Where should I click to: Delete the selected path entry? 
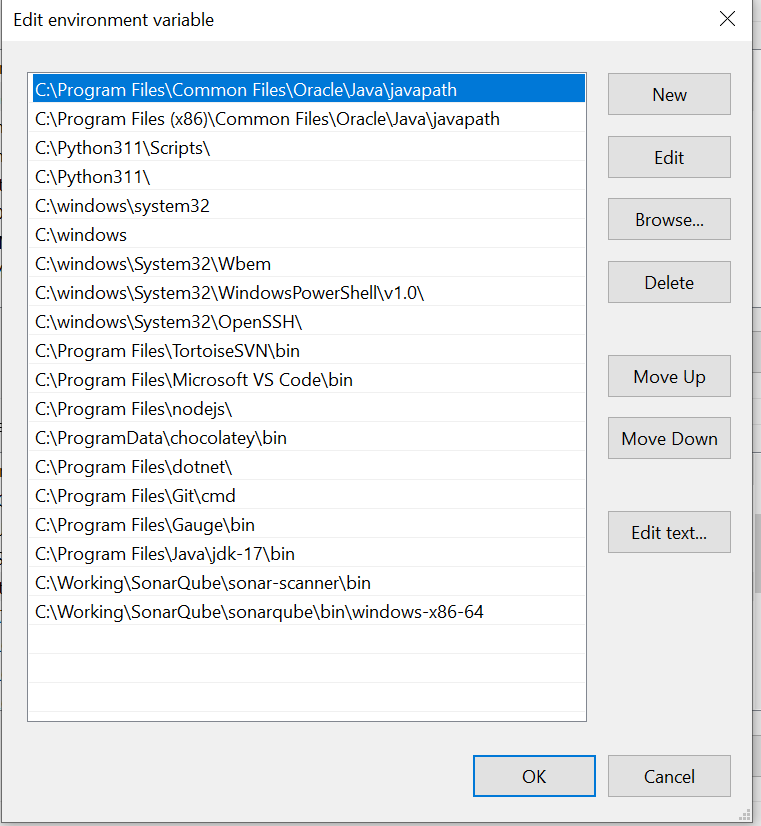(669, 282)
